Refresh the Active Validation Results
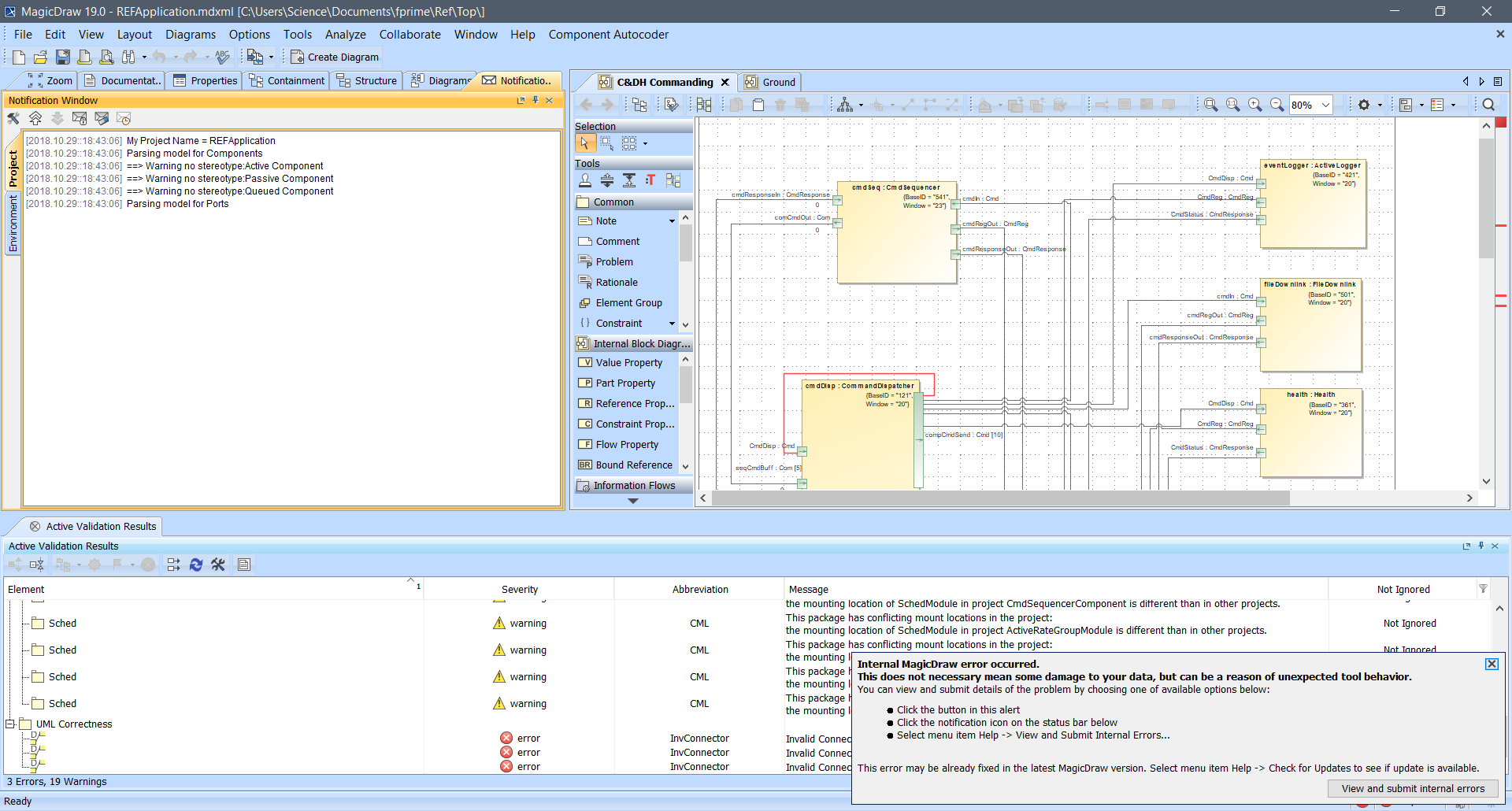Screen dimensions: 1512x811 [196, 565]
